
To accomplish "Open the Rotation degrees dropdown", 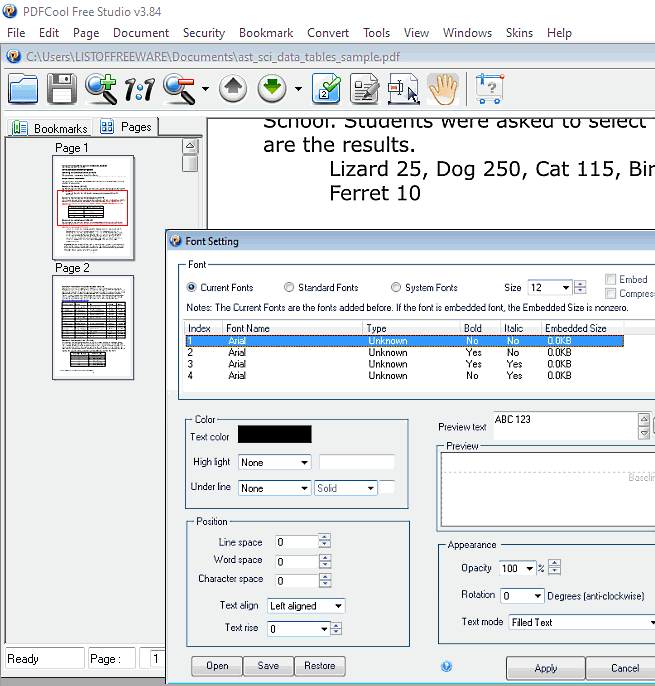I will click(x=538, y=596).
